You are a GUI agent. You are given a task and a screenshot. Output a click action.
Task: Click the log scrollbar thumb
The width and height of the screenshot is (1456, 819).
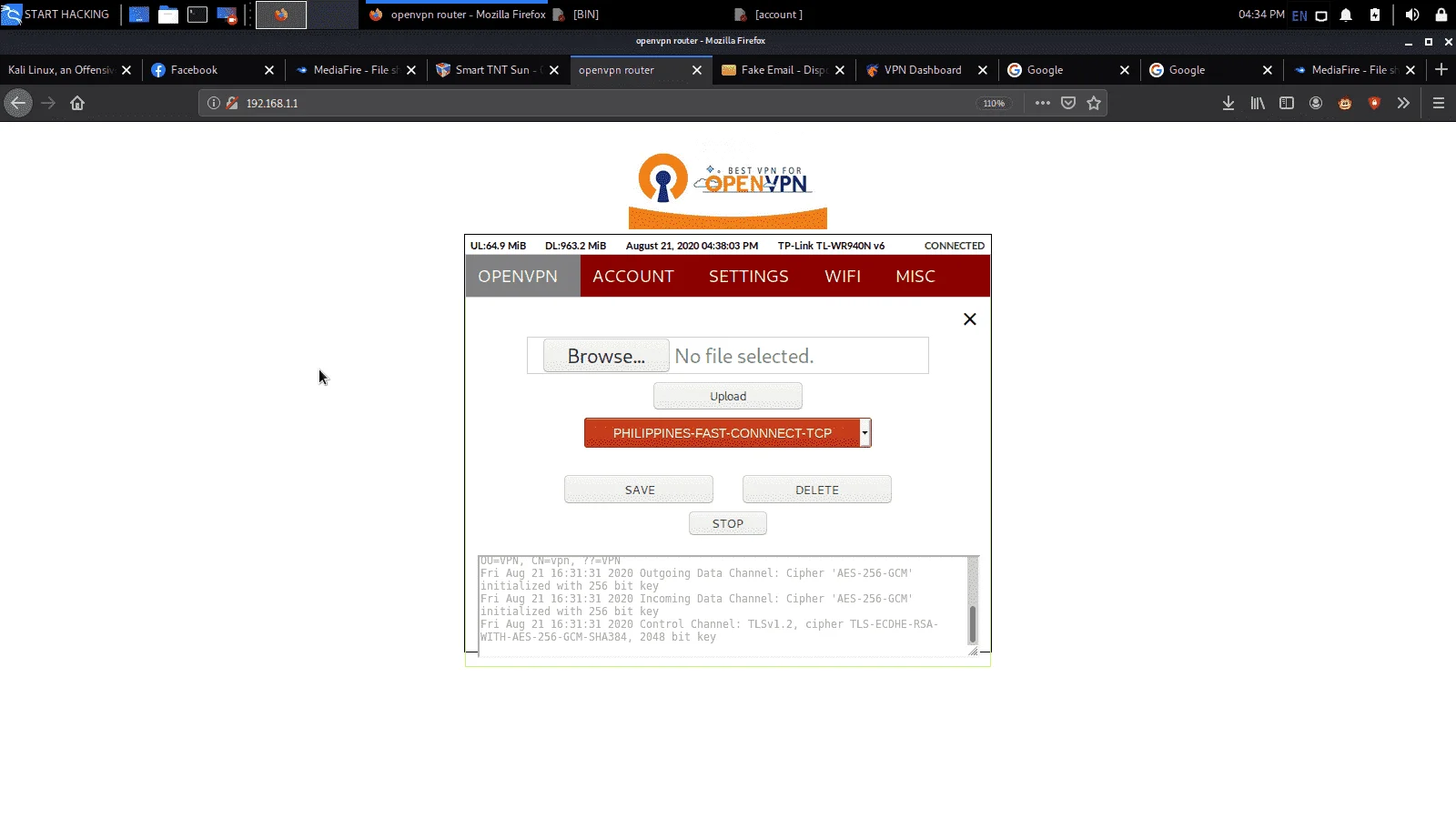pyautogui.click(x=973, y=624)
